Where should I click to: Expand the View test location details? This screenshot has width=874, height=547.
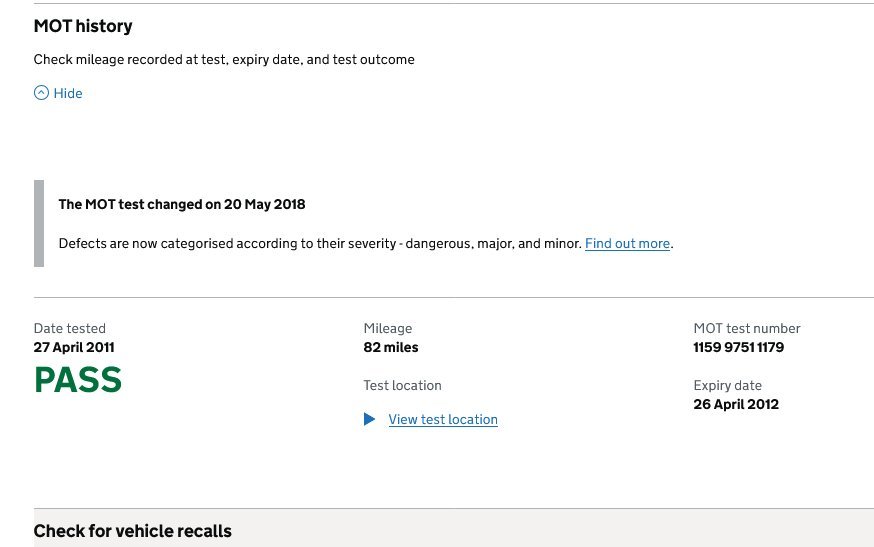[443, 419]
